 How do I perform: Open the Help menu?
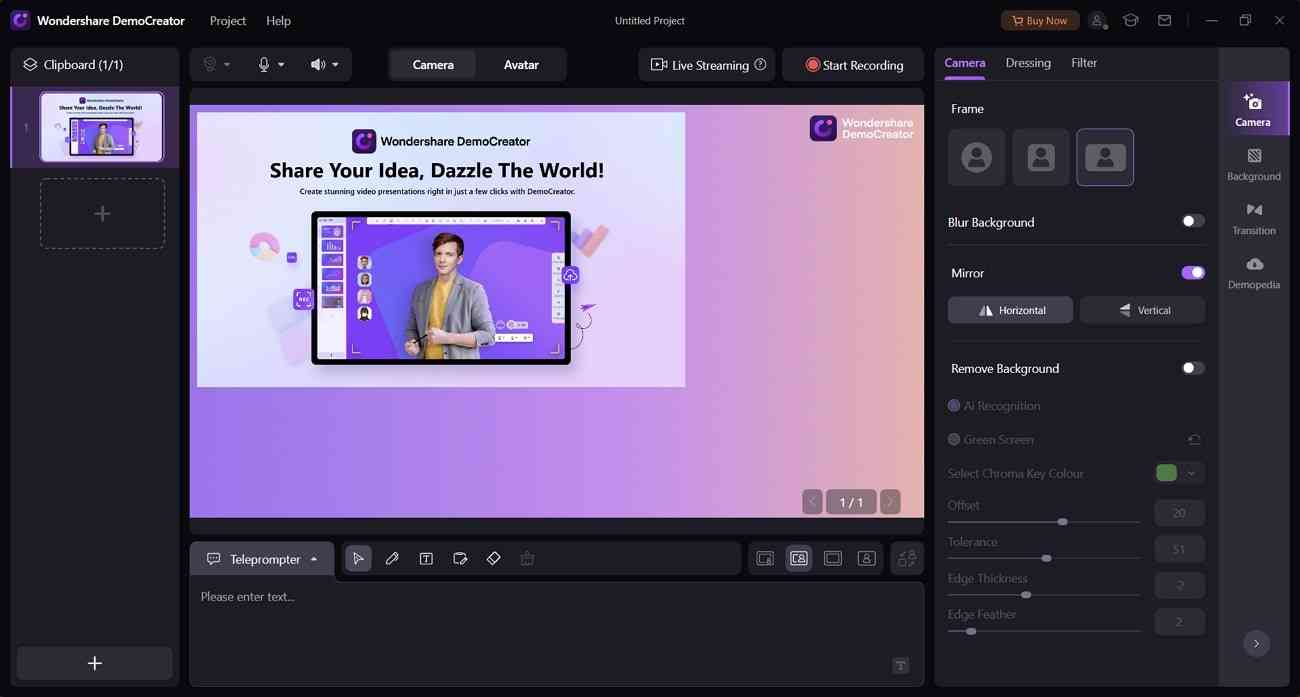[279, 20]
